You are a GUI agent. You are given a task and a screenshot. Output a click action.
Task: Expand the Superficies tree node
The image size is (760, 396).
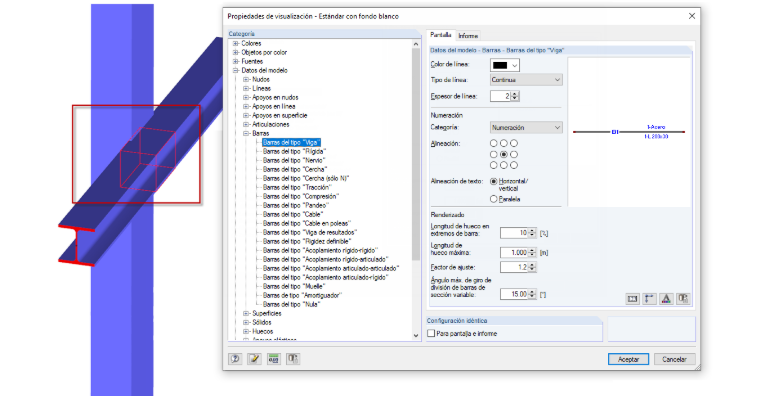coord(246,314)
